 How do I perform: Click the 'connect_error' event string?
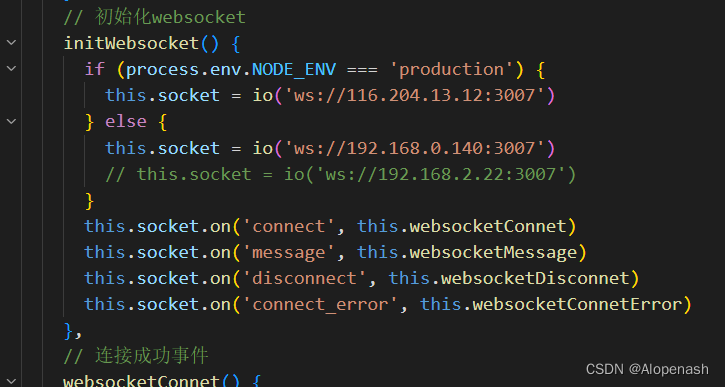(x=320, y=305)
